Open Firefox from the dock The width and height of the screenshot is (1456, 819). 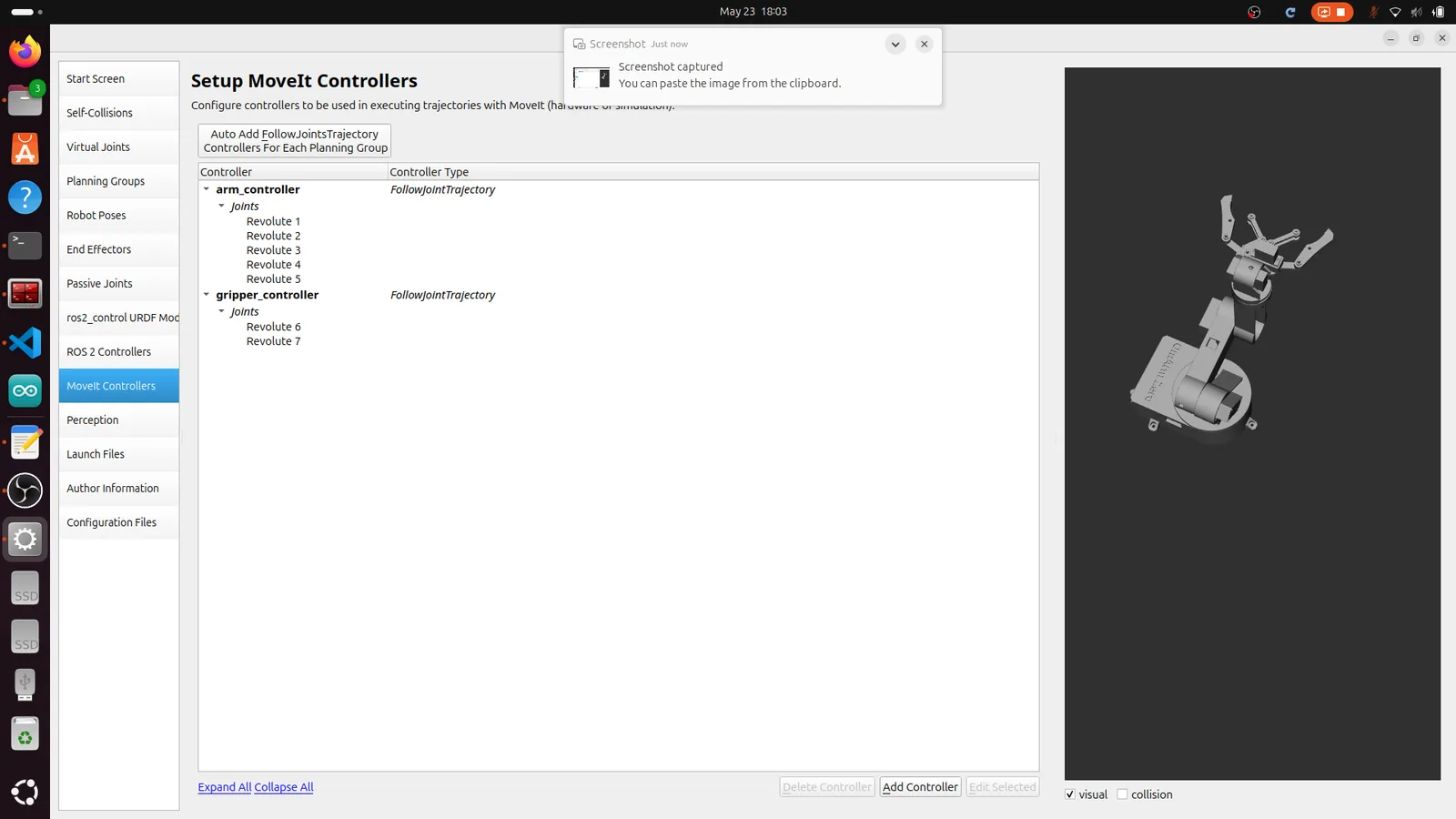coord(25,51)
